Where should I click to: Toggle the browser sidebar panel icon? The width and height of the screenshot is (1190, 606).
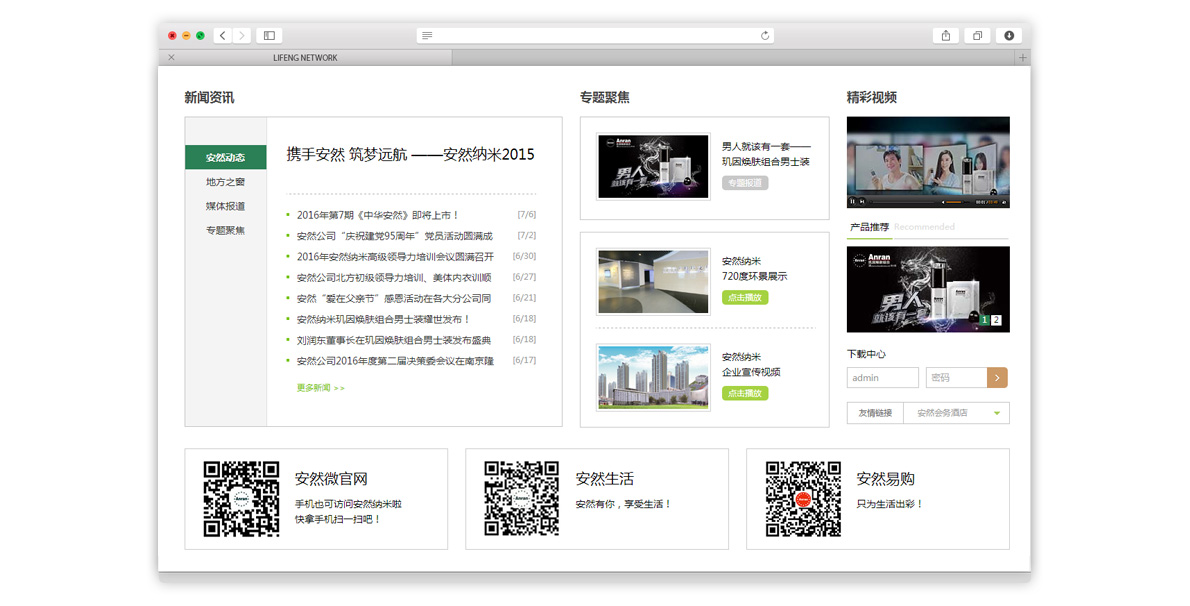(x=269, y=36)
